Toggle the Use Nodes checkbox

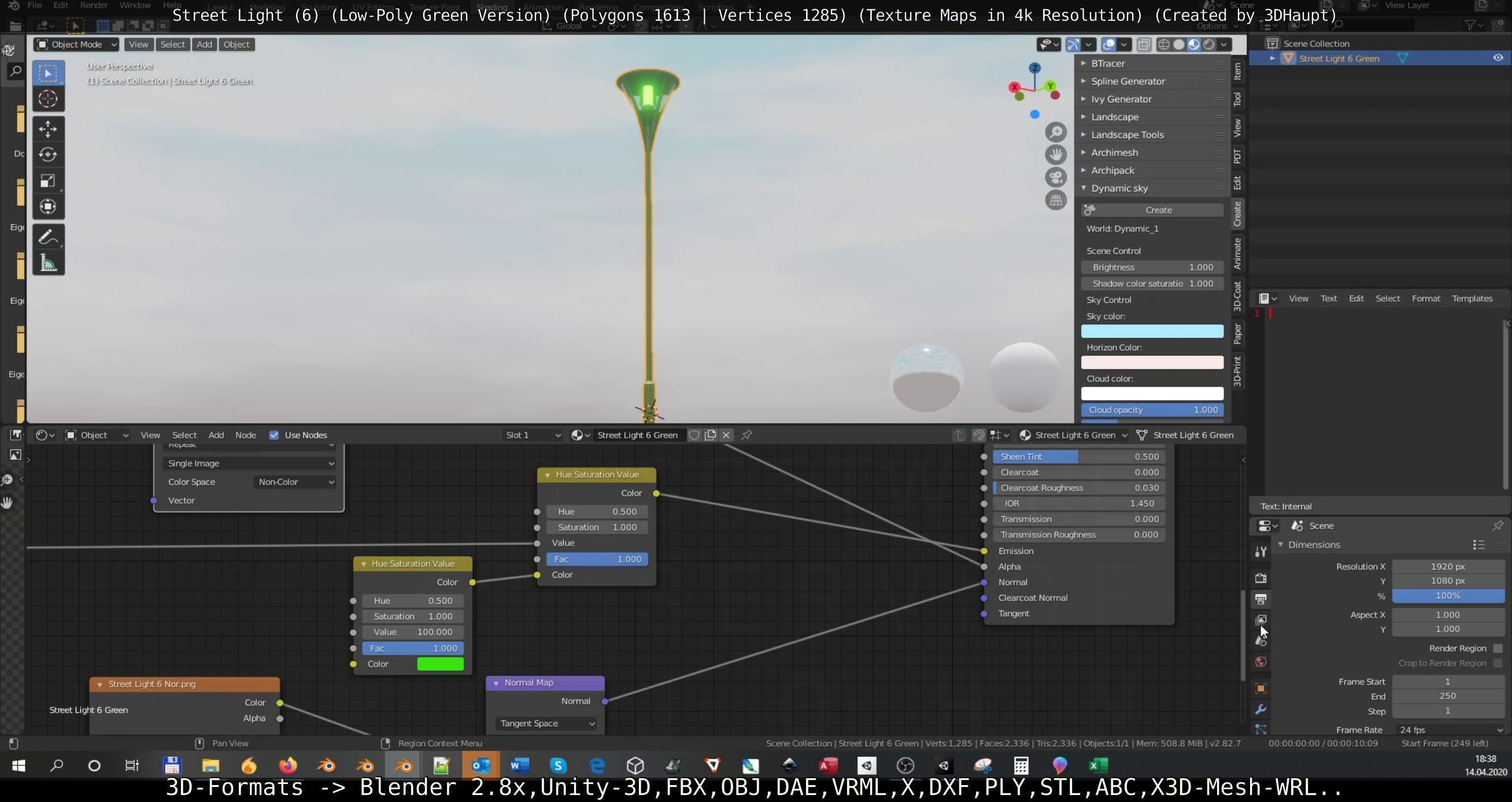pos(273,435)
